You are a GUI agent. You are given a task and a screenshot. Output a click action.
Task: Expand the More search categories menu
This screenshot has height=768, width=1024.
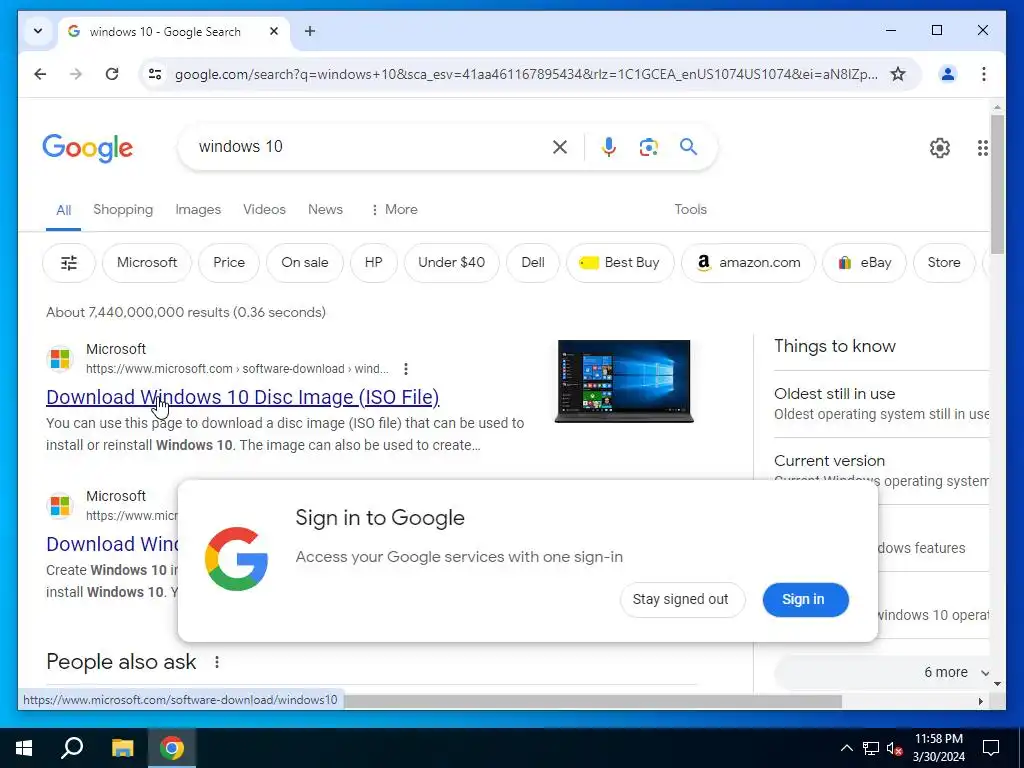pyautogui.click(x=394, y=210)
